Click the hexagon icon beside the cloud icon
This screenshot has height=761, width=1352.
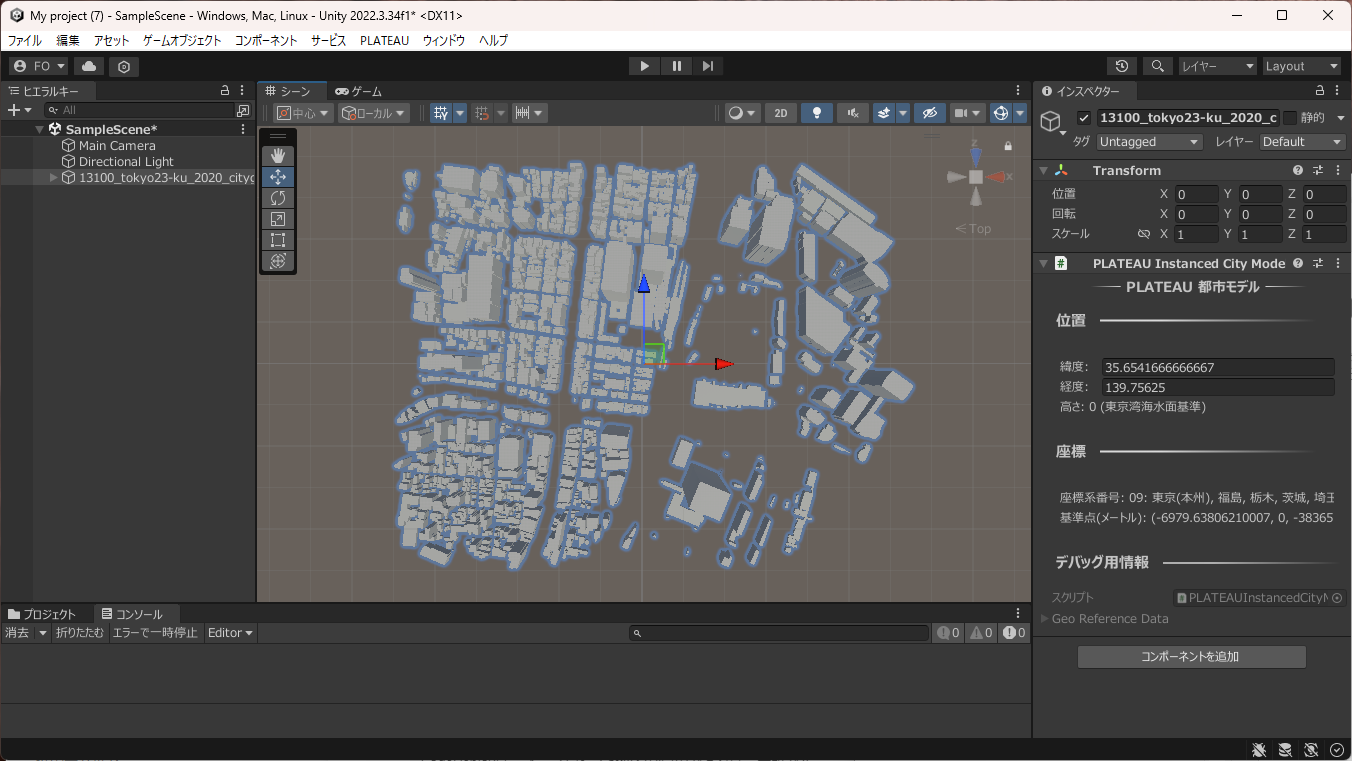[124, 66]
